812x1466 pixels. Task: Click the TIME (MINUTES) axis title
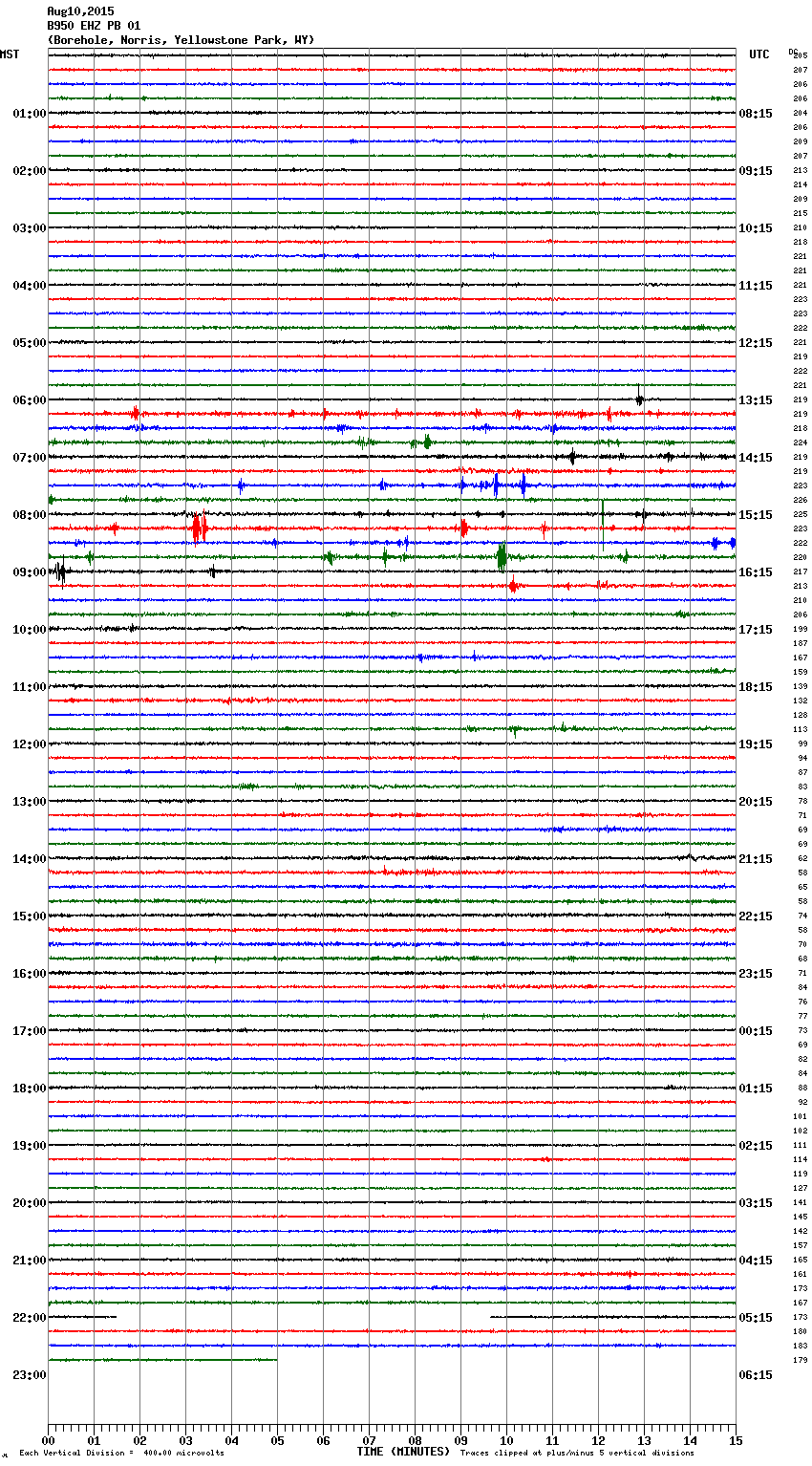click(x=403, y=1452)
